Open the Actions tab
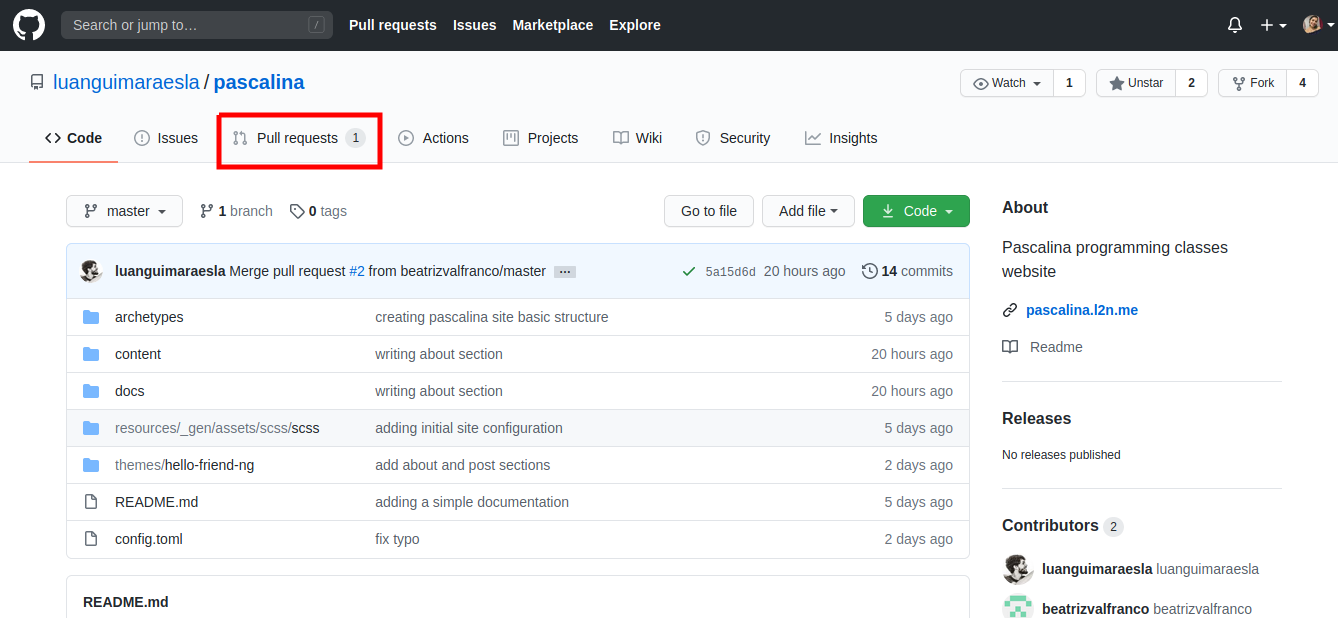 click(433, 138)
